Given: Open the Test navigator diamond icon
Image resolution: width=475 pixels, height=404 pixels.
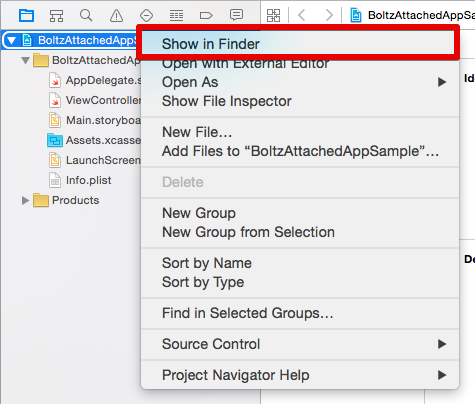Looking at the screenshot, I should pos(146,15).
